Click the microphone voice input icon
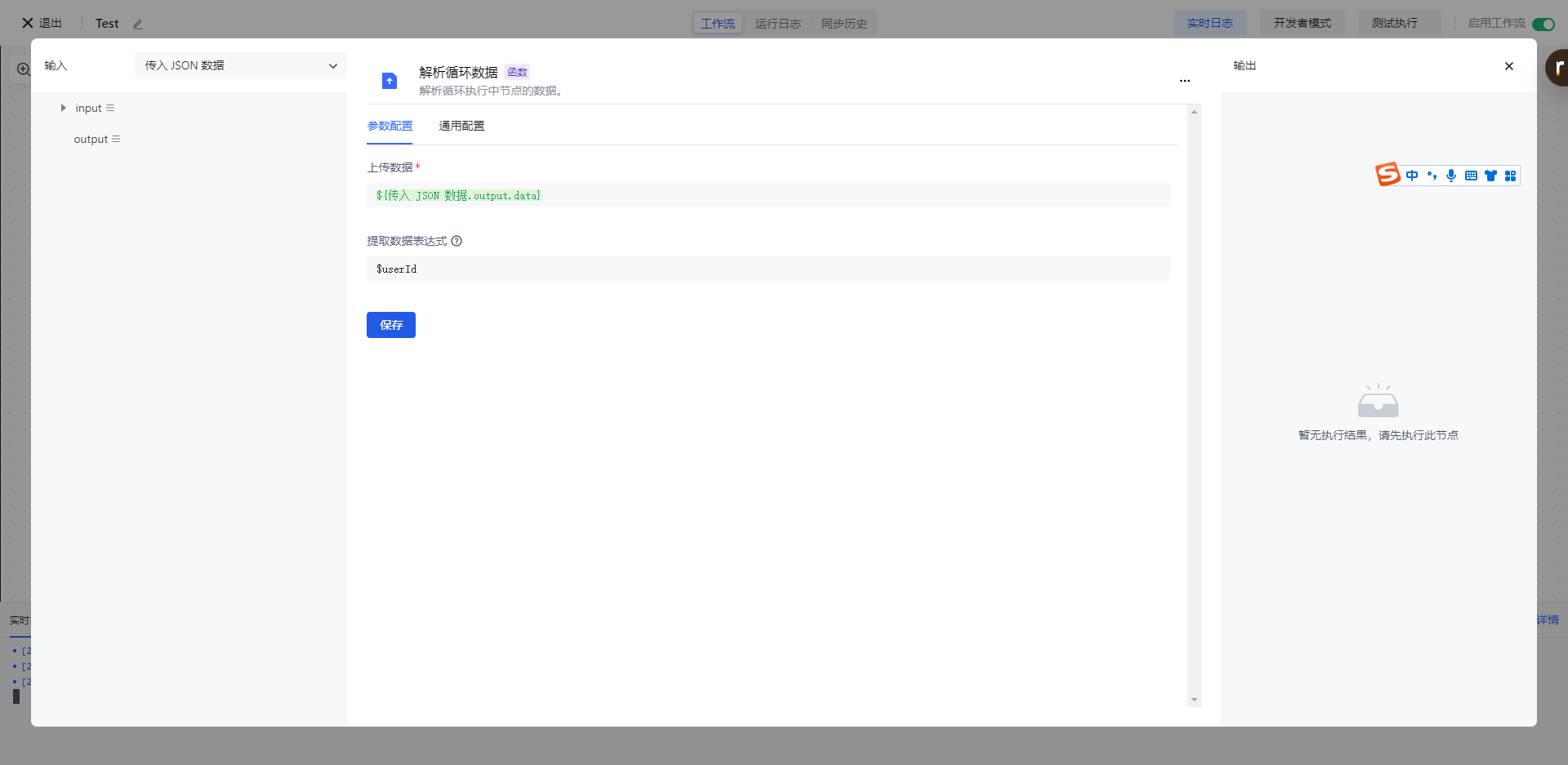Image resolution: width=1568 pixels, height=765 pixels. point(1450,176)
